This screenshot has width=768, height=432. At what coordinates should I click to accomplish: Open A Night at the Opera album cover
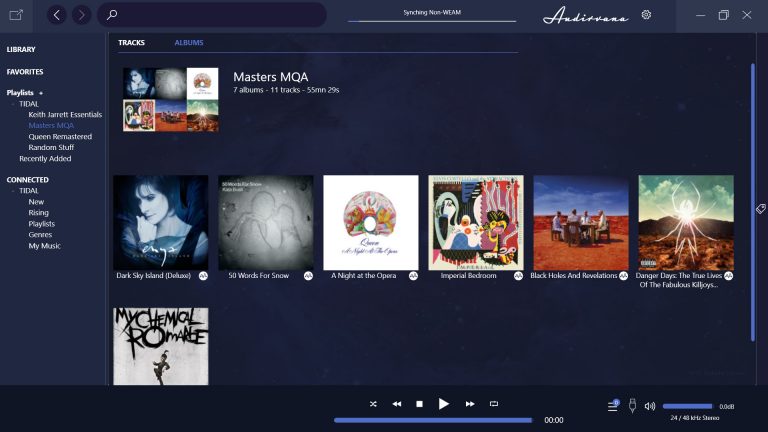[371, 223]
